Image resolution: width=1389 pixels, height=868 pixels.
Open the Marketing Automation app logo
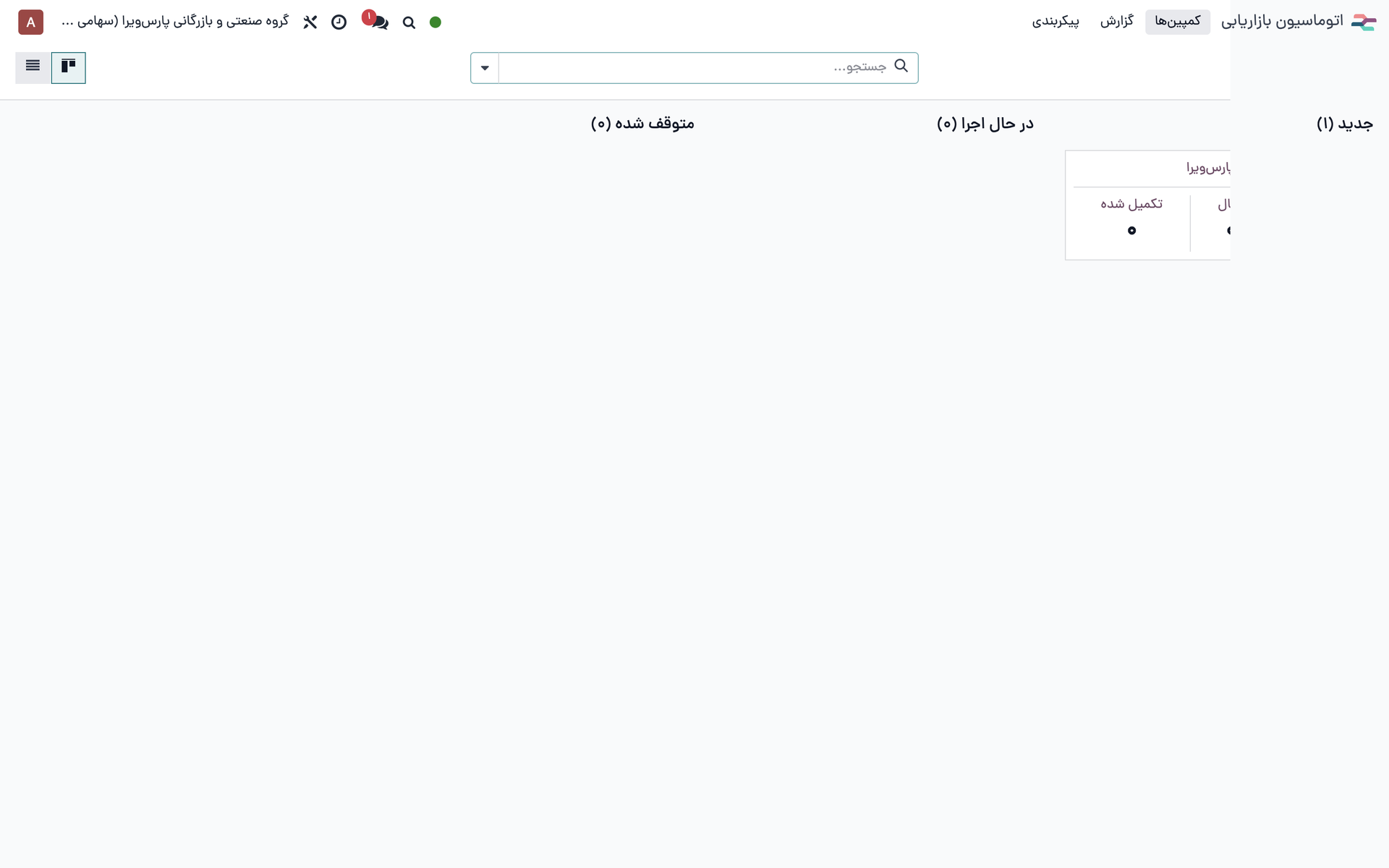click(x=1364, y=22)
